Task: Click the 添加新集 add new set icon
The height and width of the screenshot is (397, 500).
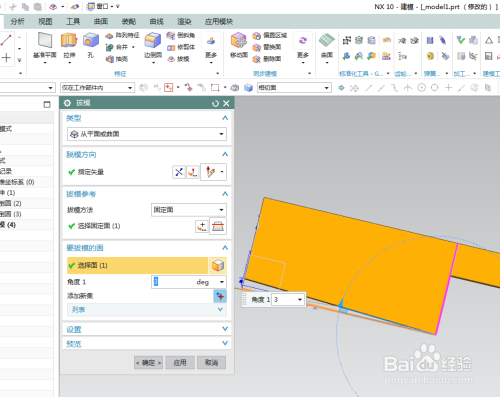Action: click(220, 296)
